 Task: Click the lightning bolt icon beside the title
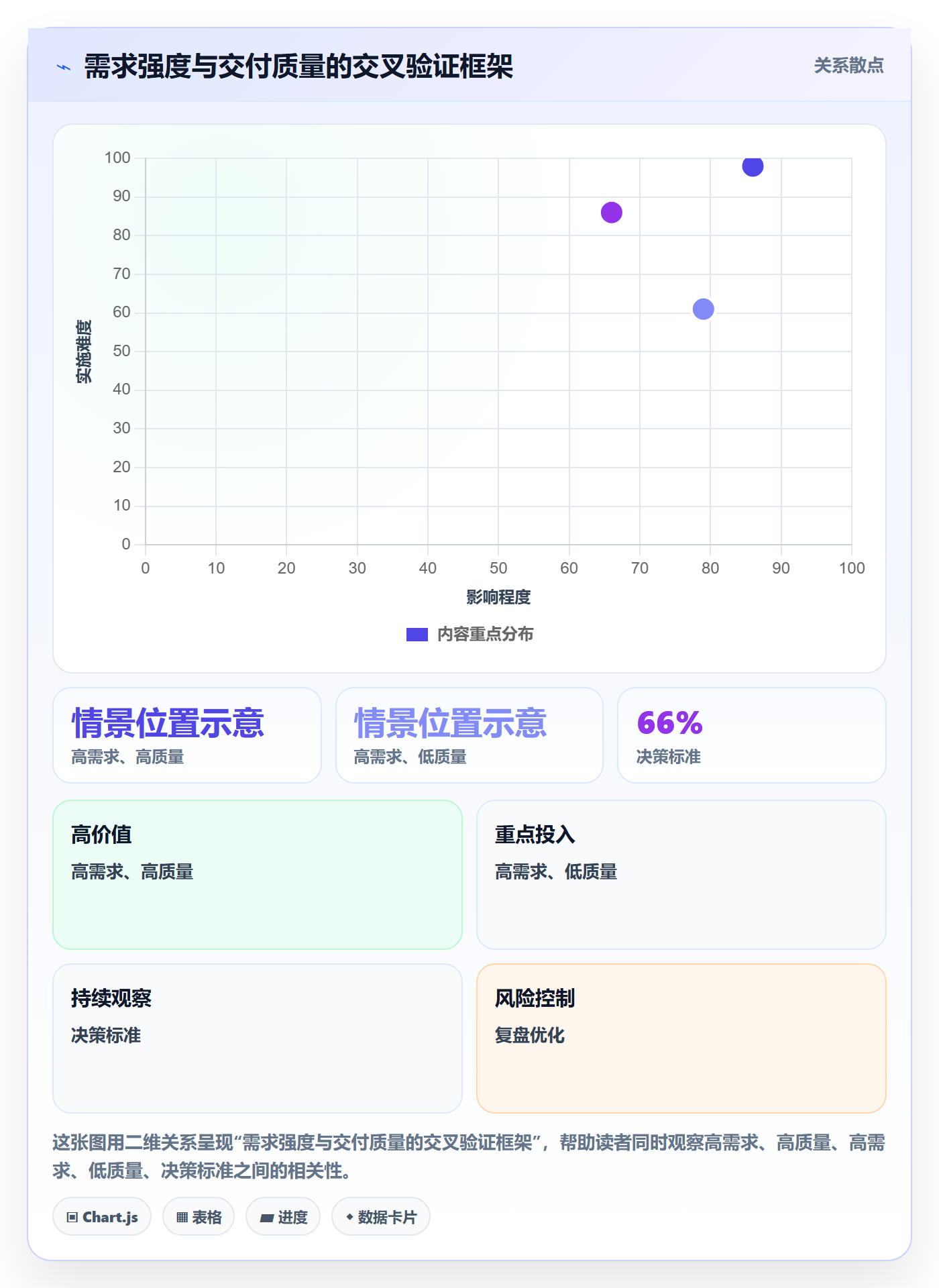(64, 67)
